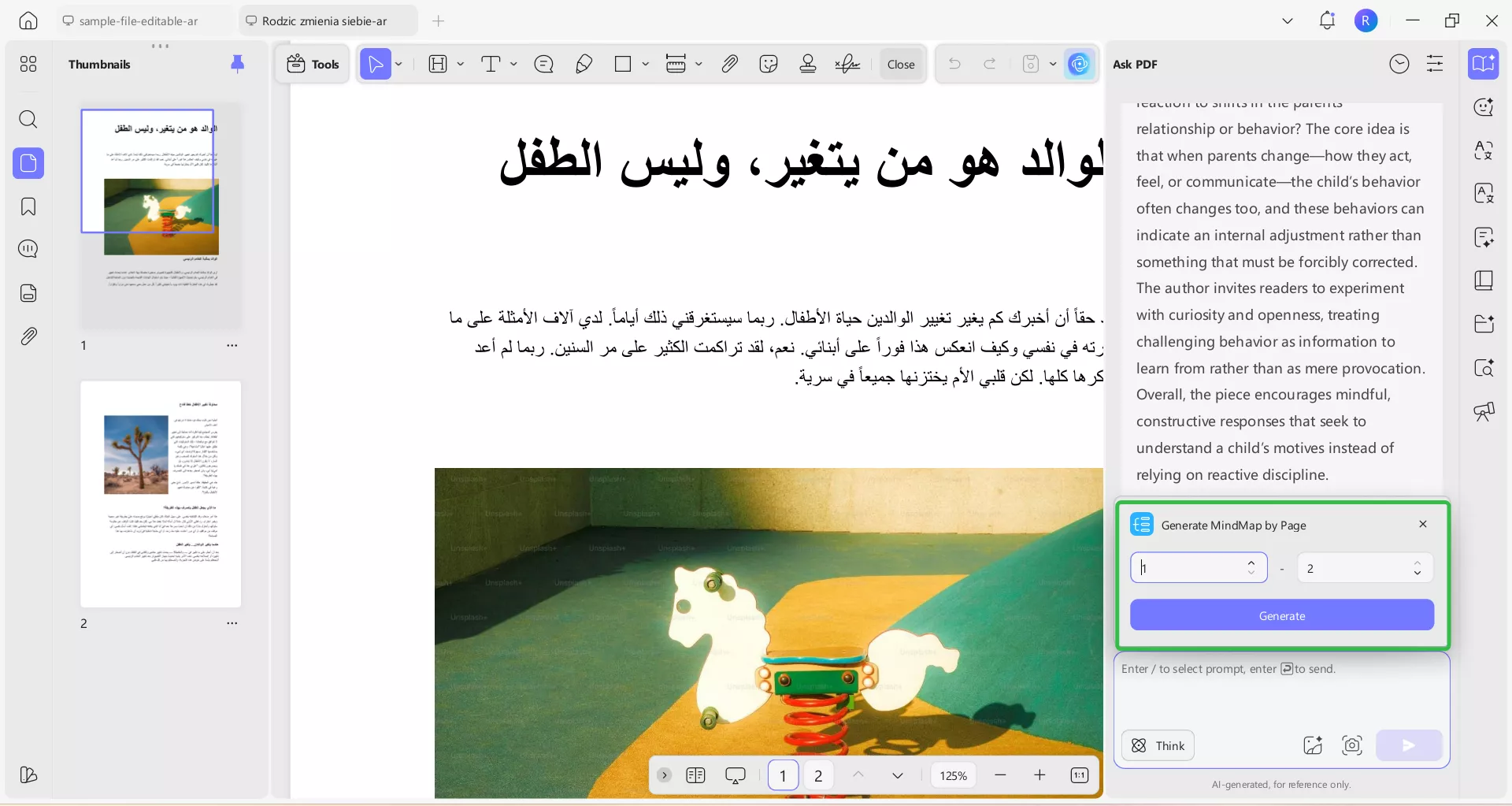
Task: Close the annotation toolbar with Close button
Action: click(901, 64)
